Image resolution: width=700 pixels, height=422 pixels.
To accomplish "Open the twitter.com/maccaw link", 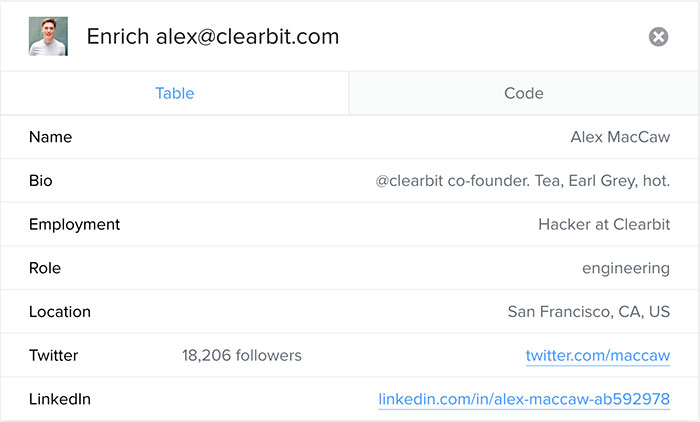I will (598, 355).
